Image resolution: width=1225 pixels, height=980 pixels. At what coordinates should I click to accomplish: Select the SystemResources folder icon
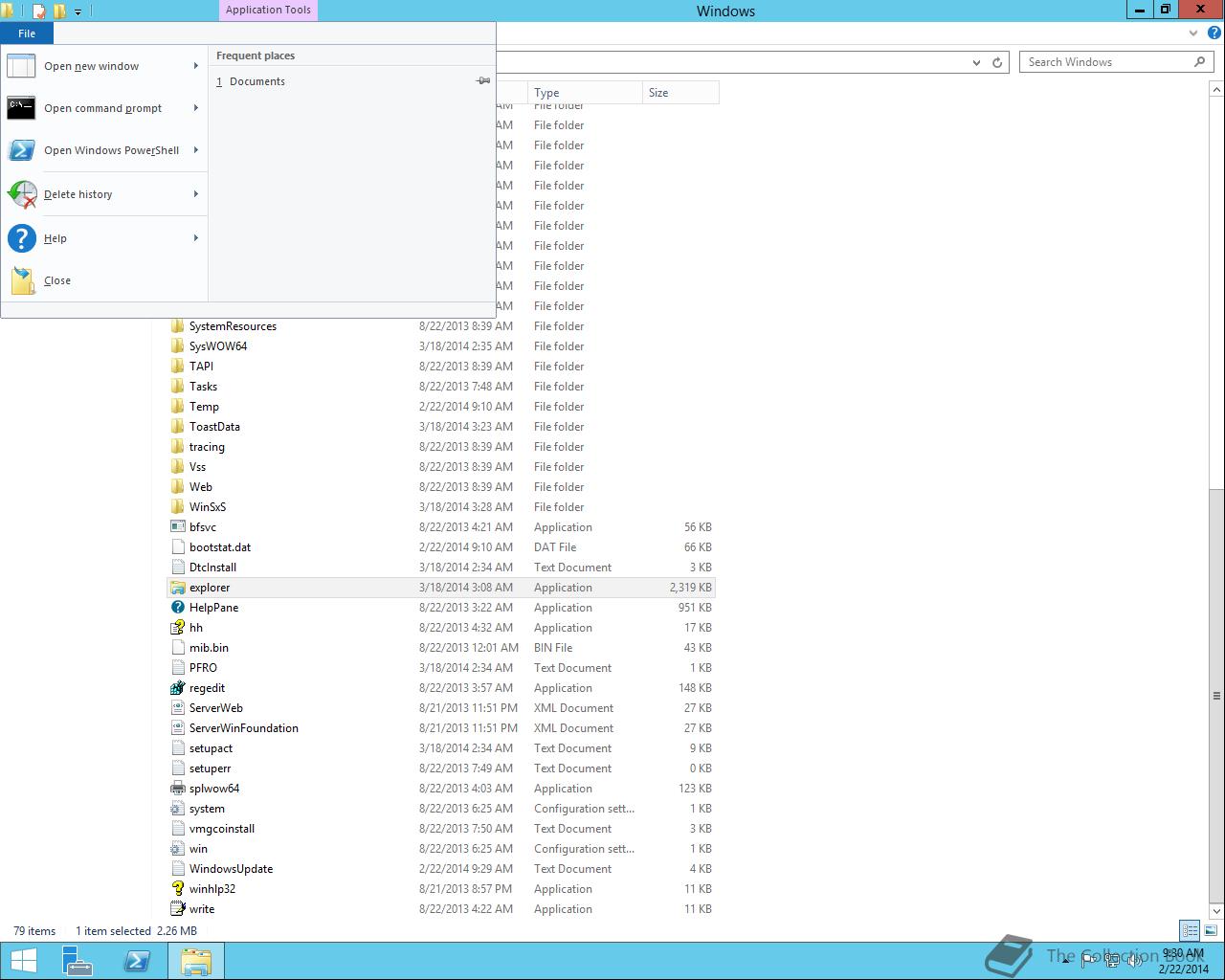point(177,326)
